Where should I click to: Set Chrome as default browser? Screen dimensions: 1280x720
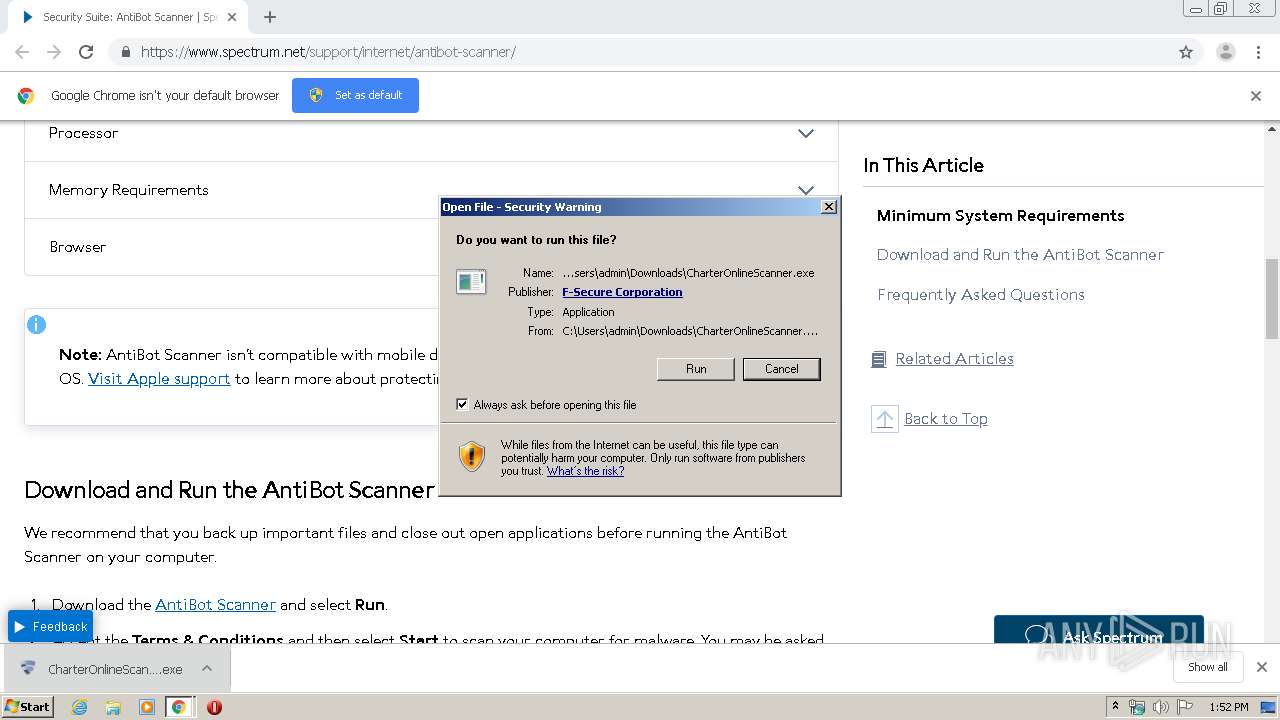coord(355,95)
